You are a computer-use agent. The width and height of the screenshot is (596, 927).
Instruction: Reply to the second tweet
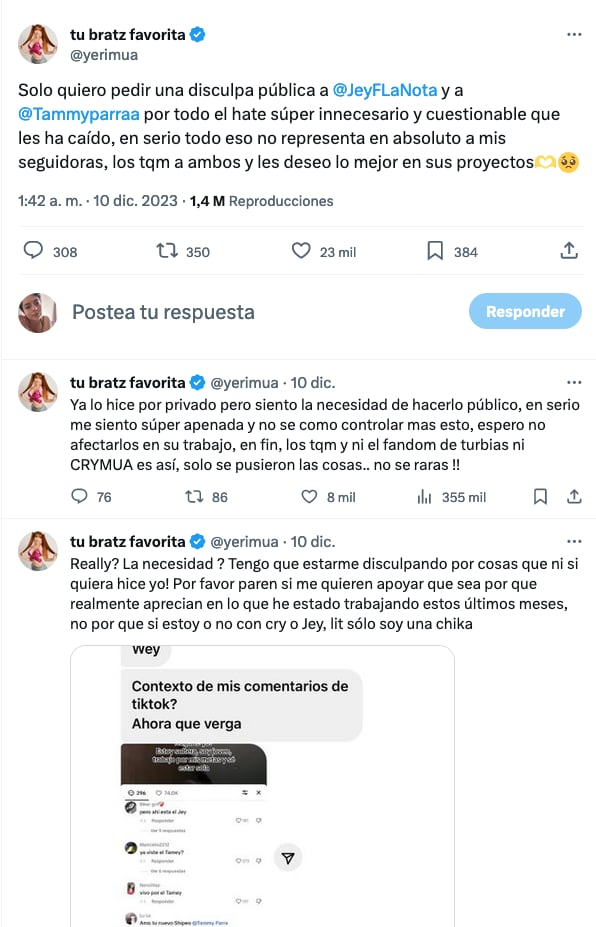[x=79, y=496]
